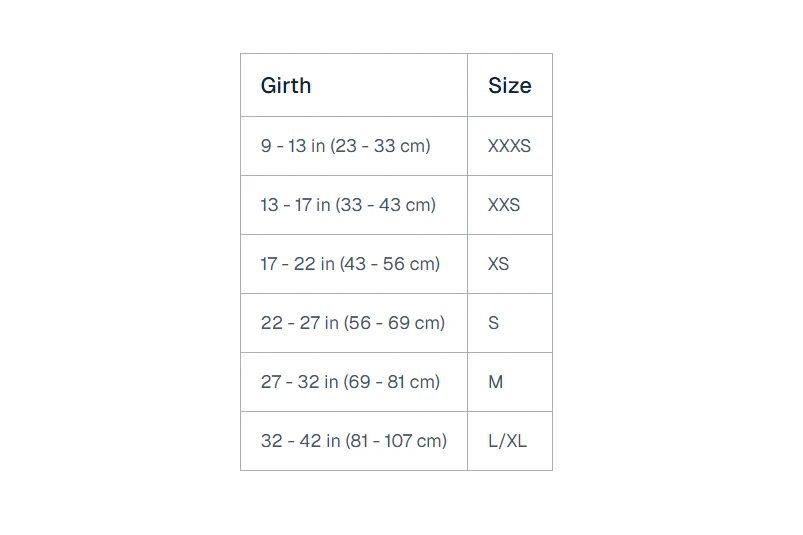Click the XXXS size cell
Viewport: 803px width, 535px height.
coord(509,146)
